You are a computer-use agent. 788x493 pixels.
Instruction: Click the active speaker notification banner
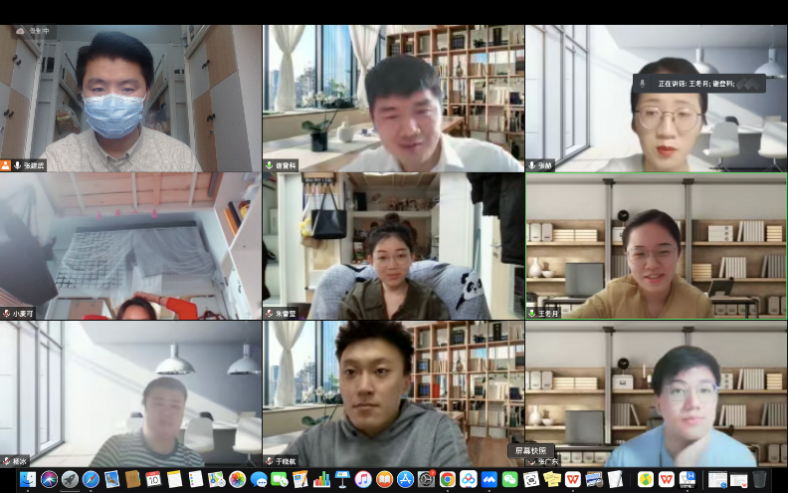click(700, 84)
